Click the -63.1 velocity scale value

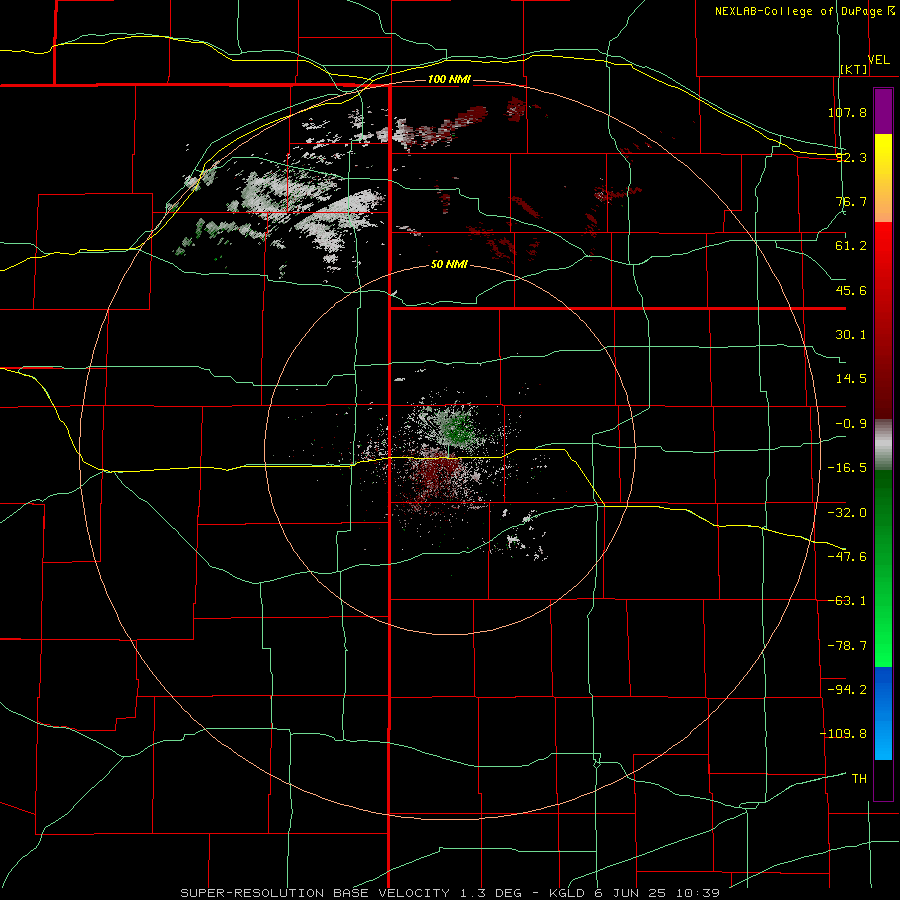[x=847, y=601]
